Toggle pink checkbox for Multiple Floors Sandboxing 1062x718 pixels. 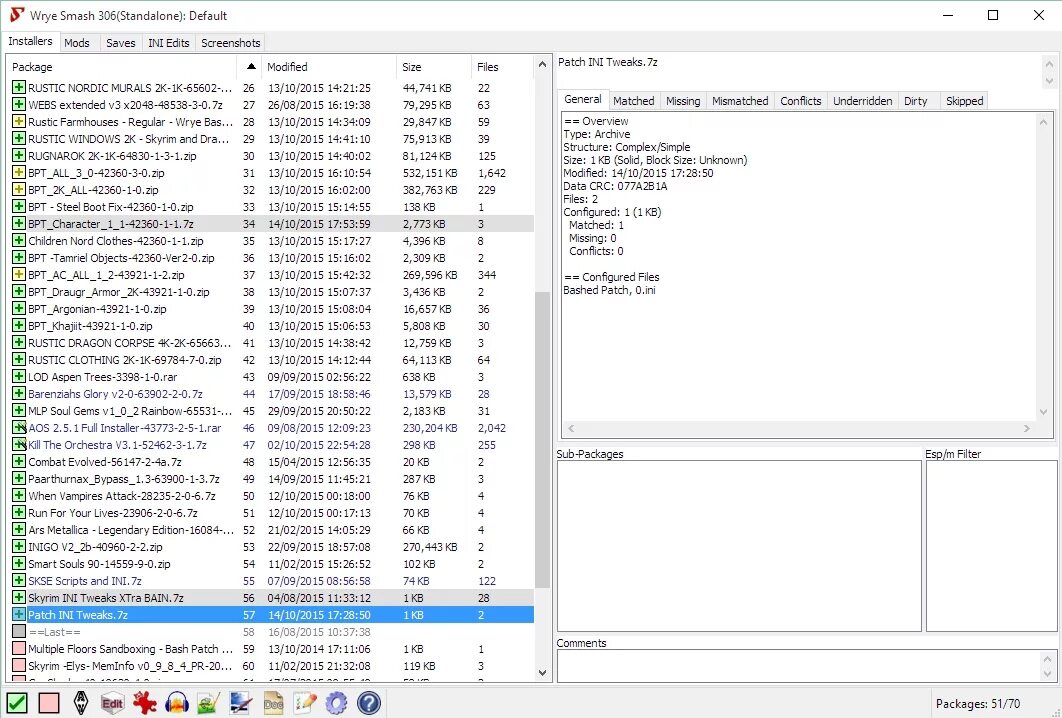19,648
